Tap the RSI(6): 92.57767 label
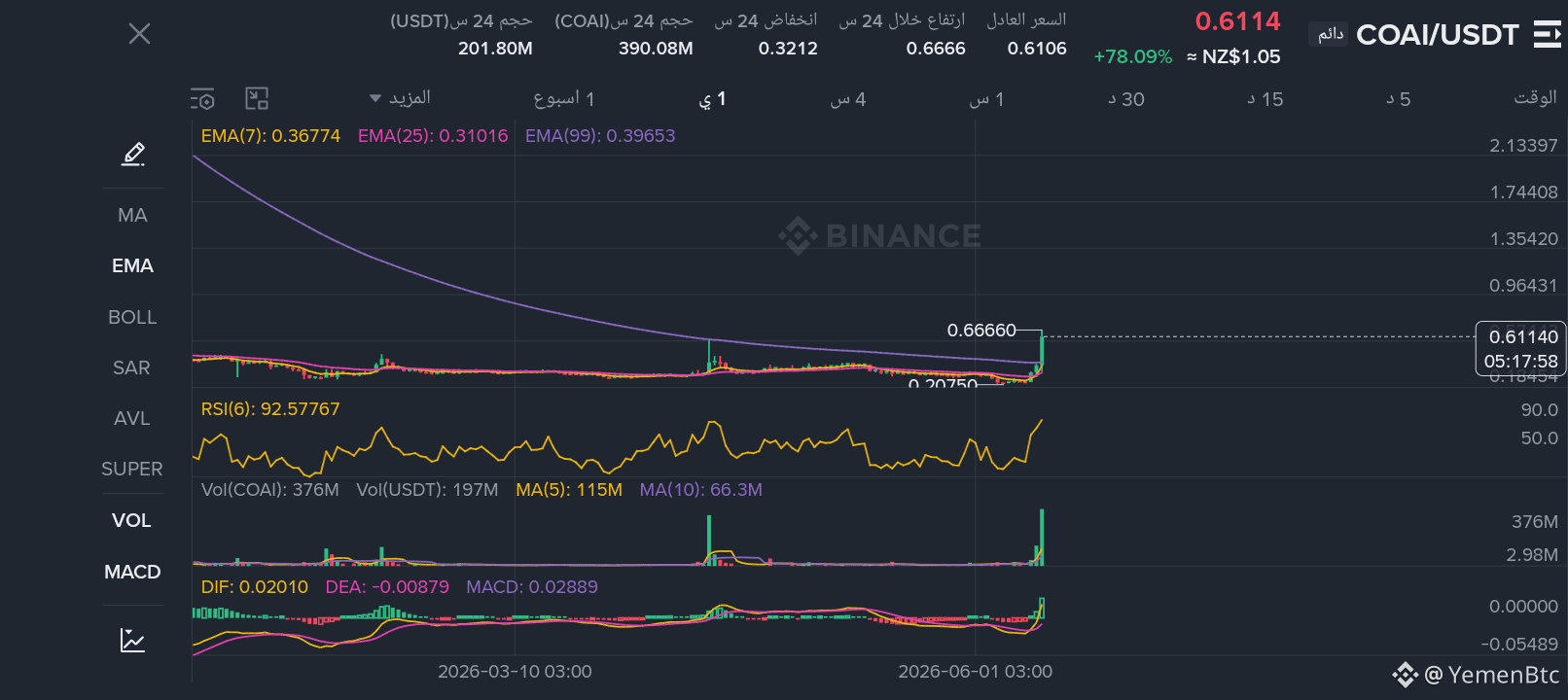This screenshot has height=700, width=1568. 270,409
